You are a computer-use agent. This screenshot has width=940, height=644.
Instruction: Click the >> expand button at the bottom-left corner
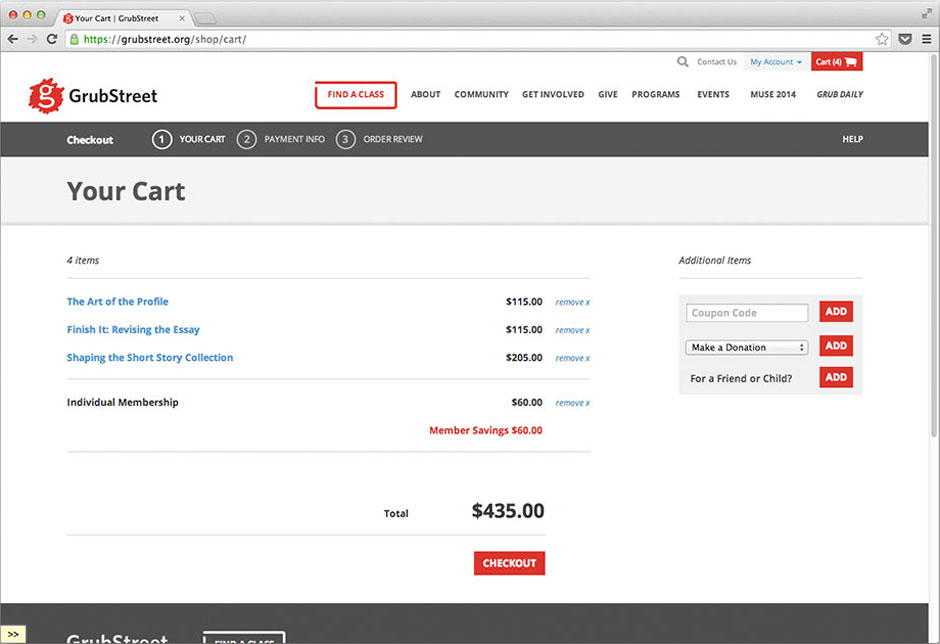click(x=13, y=634)
